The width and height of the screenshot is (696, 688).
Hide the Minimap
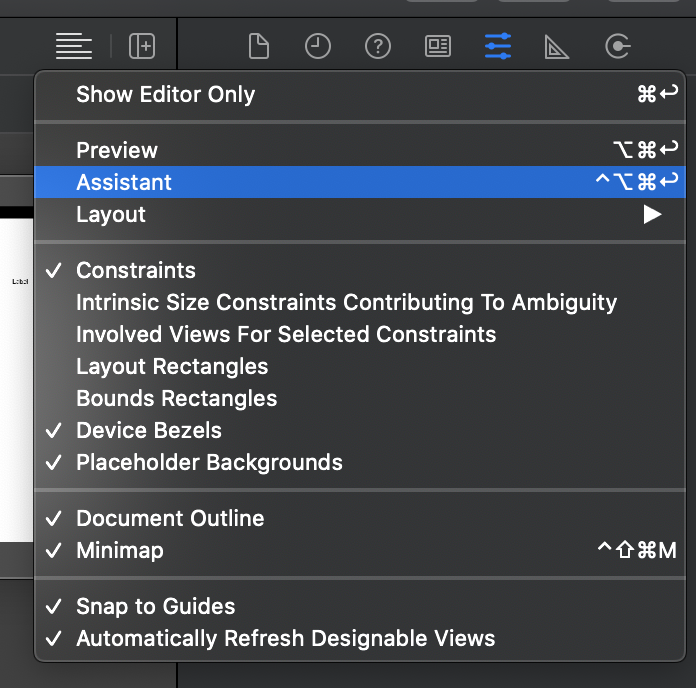(x=120, y=550)
